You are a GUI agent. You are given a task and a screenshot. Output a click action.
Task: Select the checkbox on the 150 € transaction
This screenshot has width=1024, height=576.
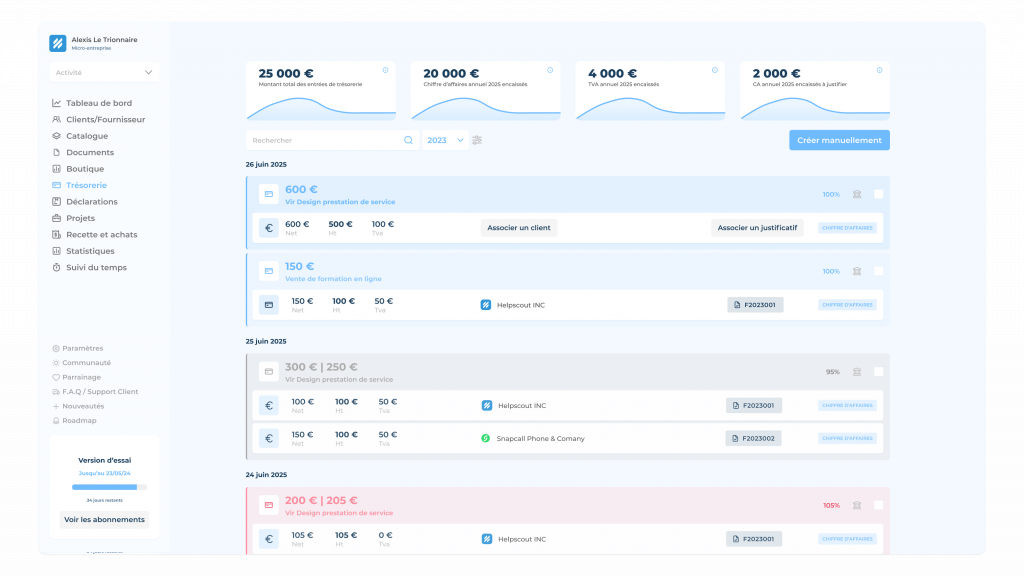878,271
